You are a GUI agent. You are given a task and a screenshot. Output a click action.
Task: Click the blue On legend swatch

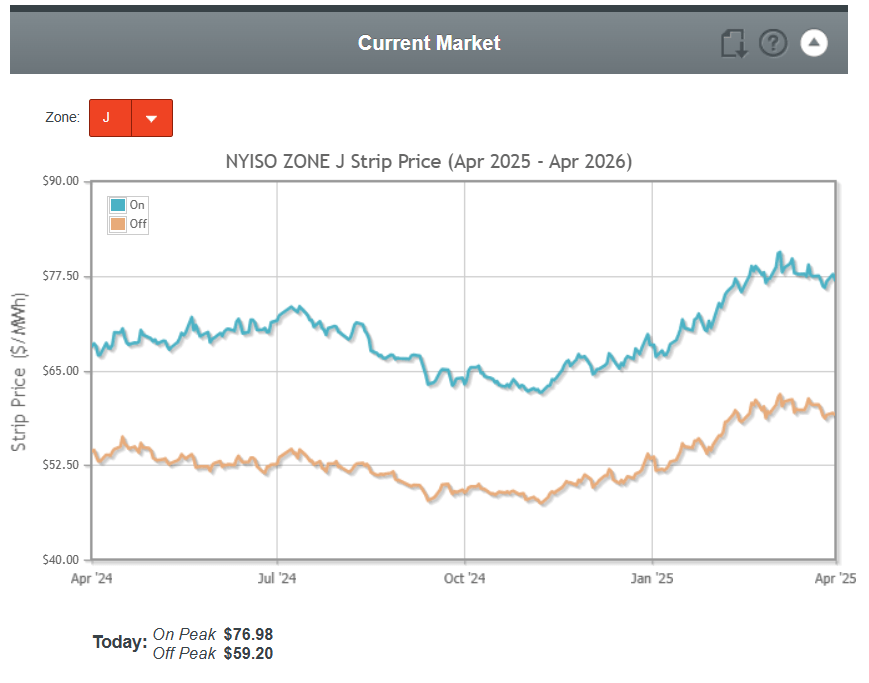pos(119,205)
